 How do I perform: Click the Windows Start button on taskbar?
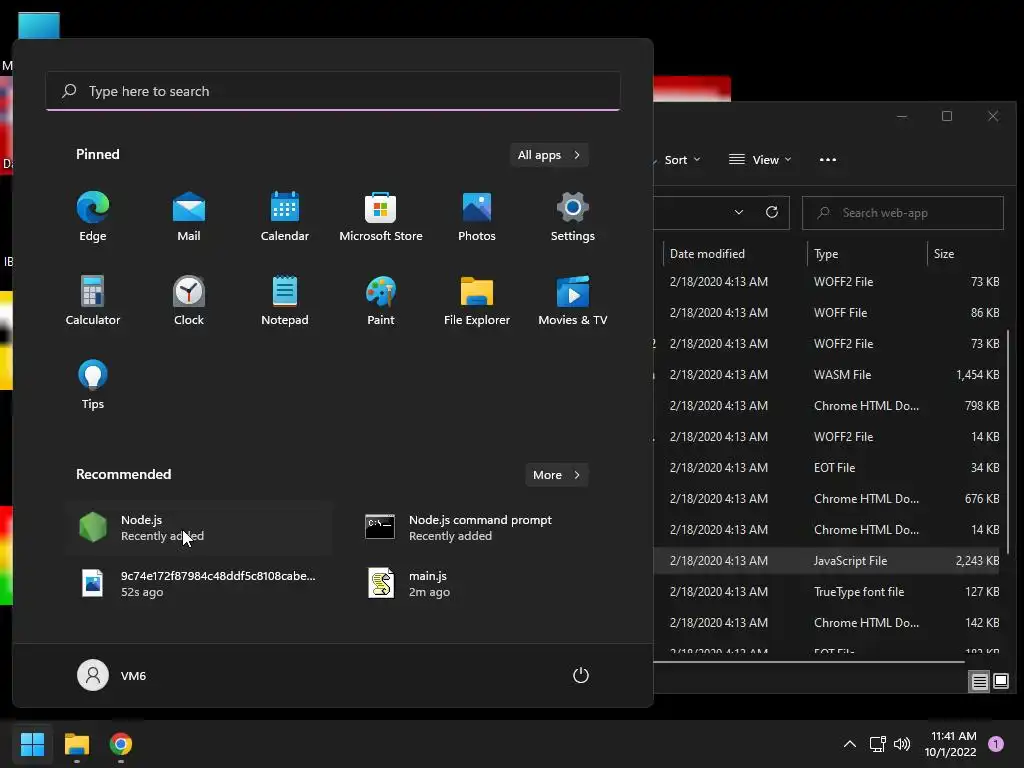click(32, 744)
